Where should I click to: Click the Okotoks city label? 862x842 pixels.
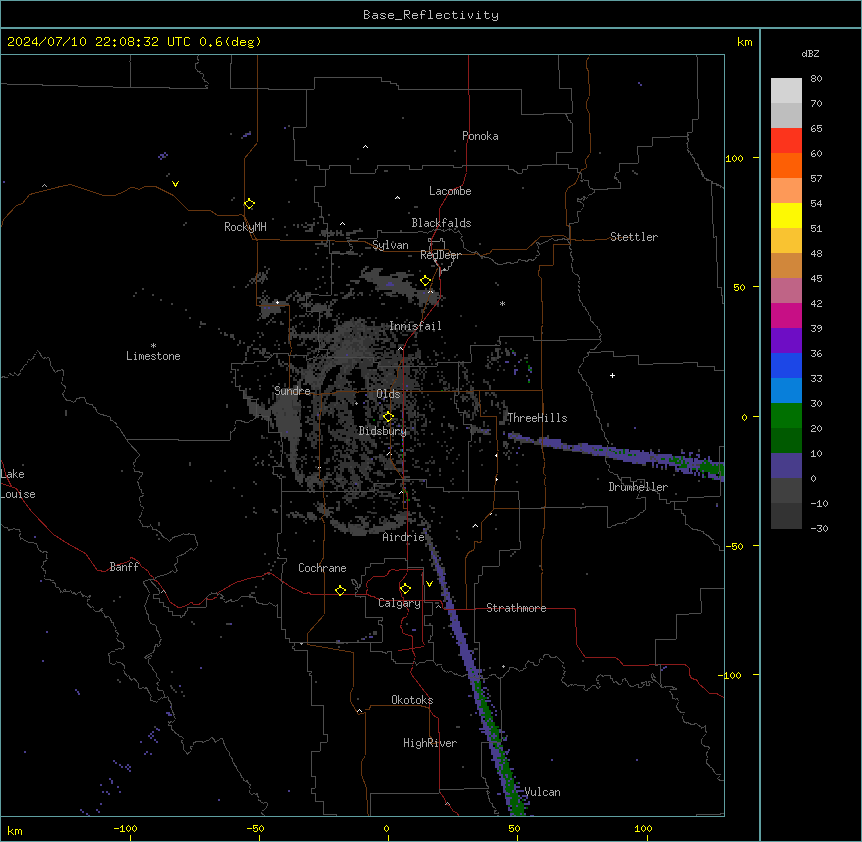pos(412,700)
